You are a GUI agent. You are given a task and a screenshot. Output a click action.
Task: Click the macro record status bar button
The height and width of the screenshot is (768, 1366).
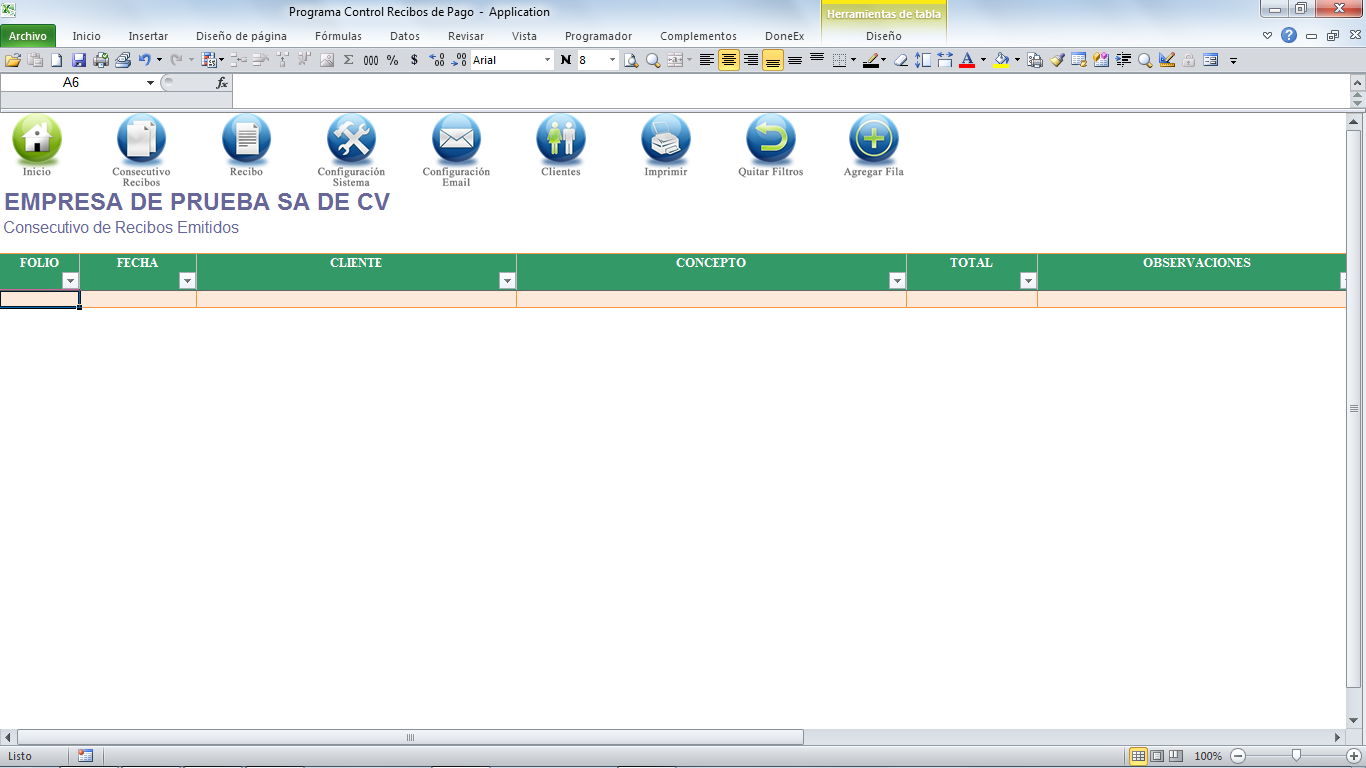click(85, 756)
